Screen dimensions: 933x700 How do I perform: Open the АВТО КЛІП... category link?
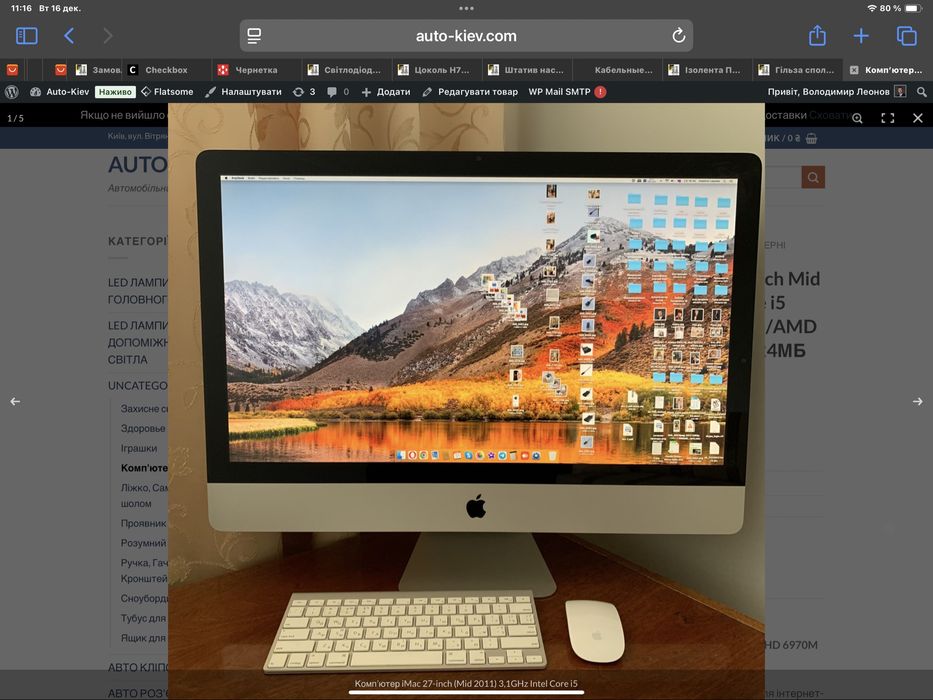(138, 667)
